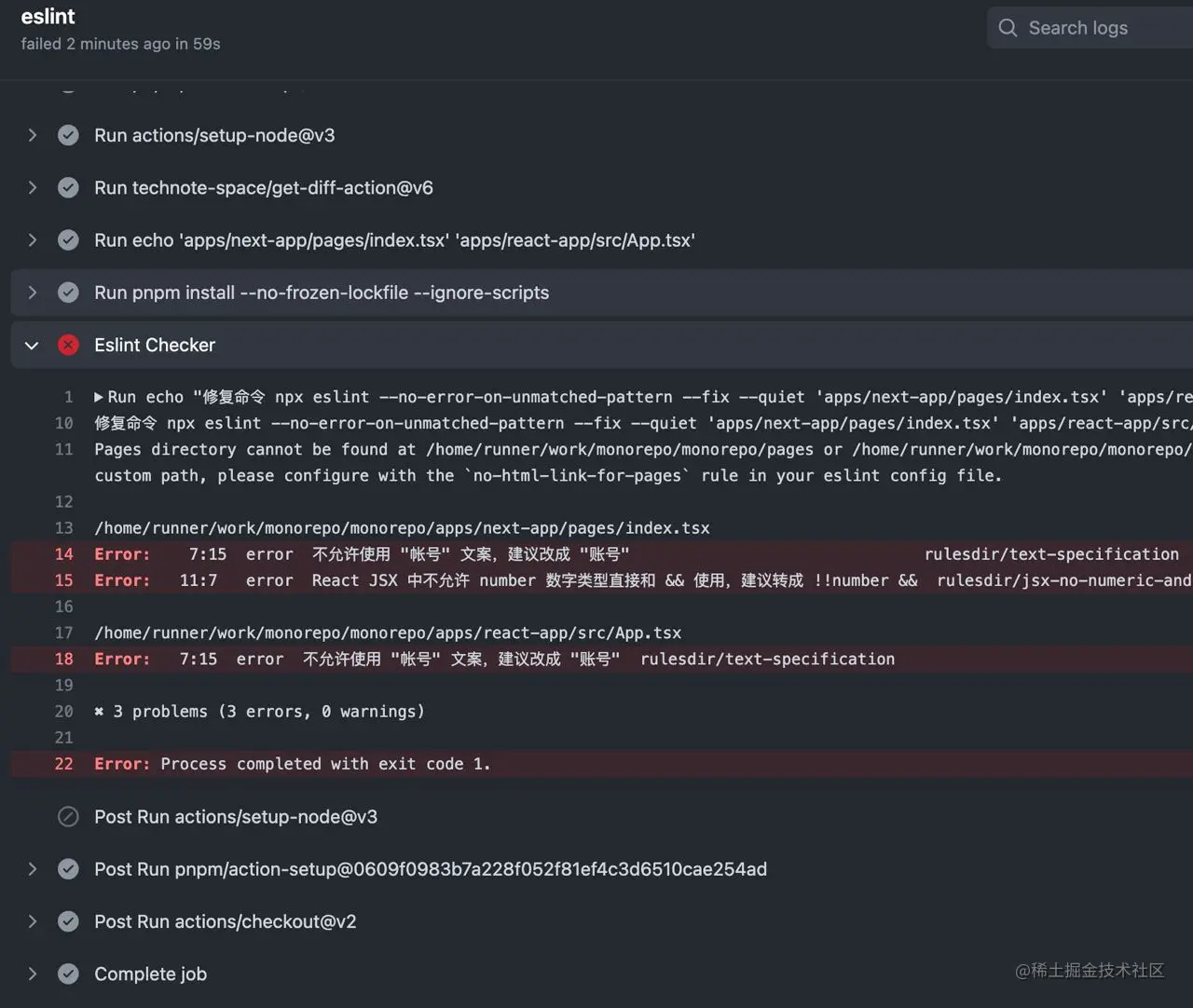This screenshot has height=1008, width=1193.
Task: Click success checkmark icon next to setup-node@v3
Action: (x=68, y=135)
